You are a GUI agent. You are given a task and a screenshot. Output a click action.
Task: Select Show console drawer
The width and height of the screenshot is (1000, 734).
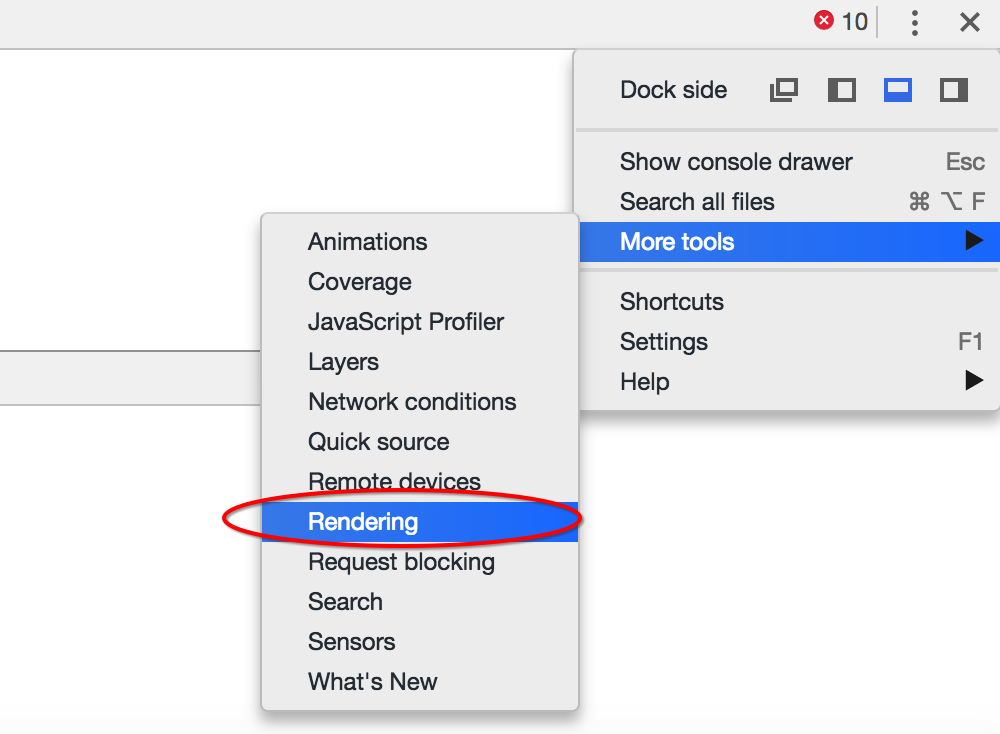[x=736, y=162]
